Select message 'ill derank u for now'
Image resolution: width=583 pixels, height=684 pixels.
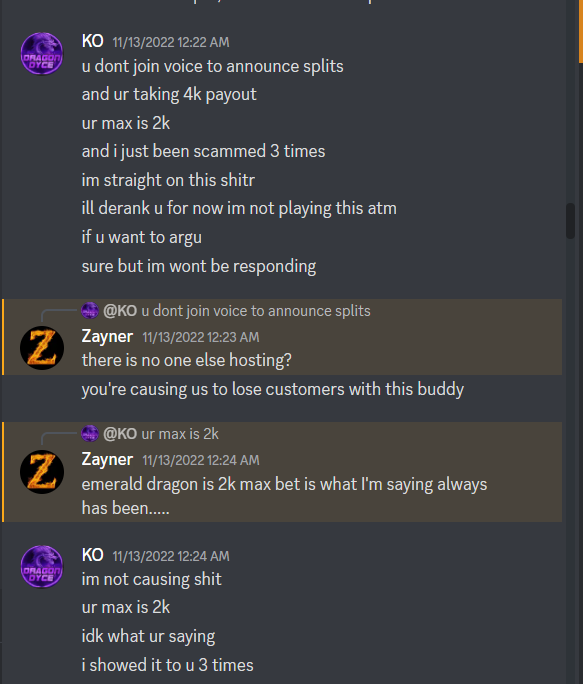[239, 209]
